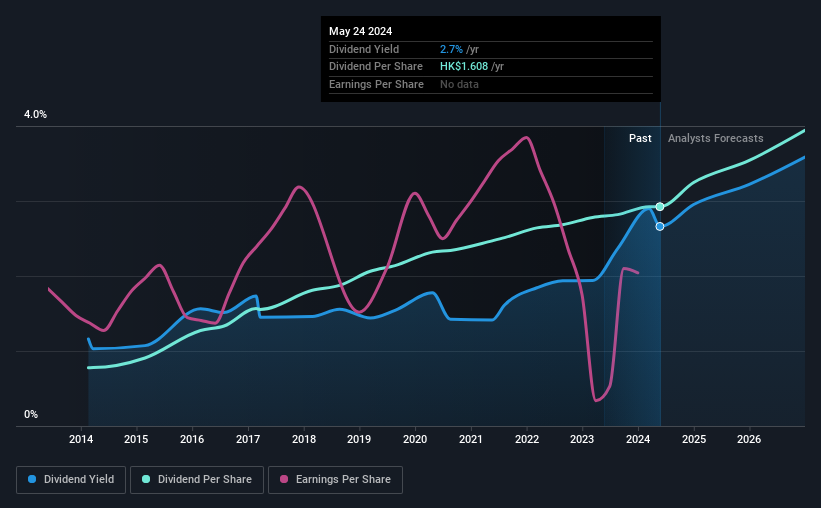Click the Earnings Per Share tooltip row
821x508 pixels.
[491, 84]
